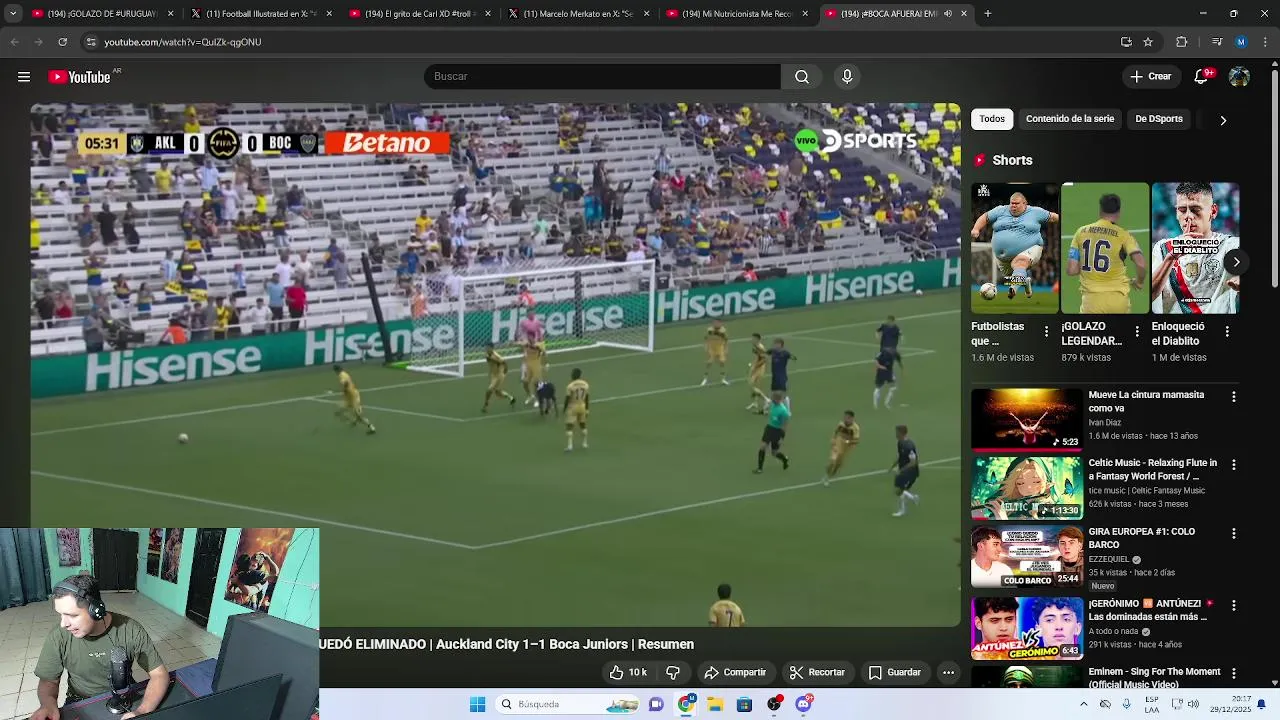The image size is (1280, 720).
Task: Open Celtic Music Relaxing Flute video
Action: [1027, 488]
